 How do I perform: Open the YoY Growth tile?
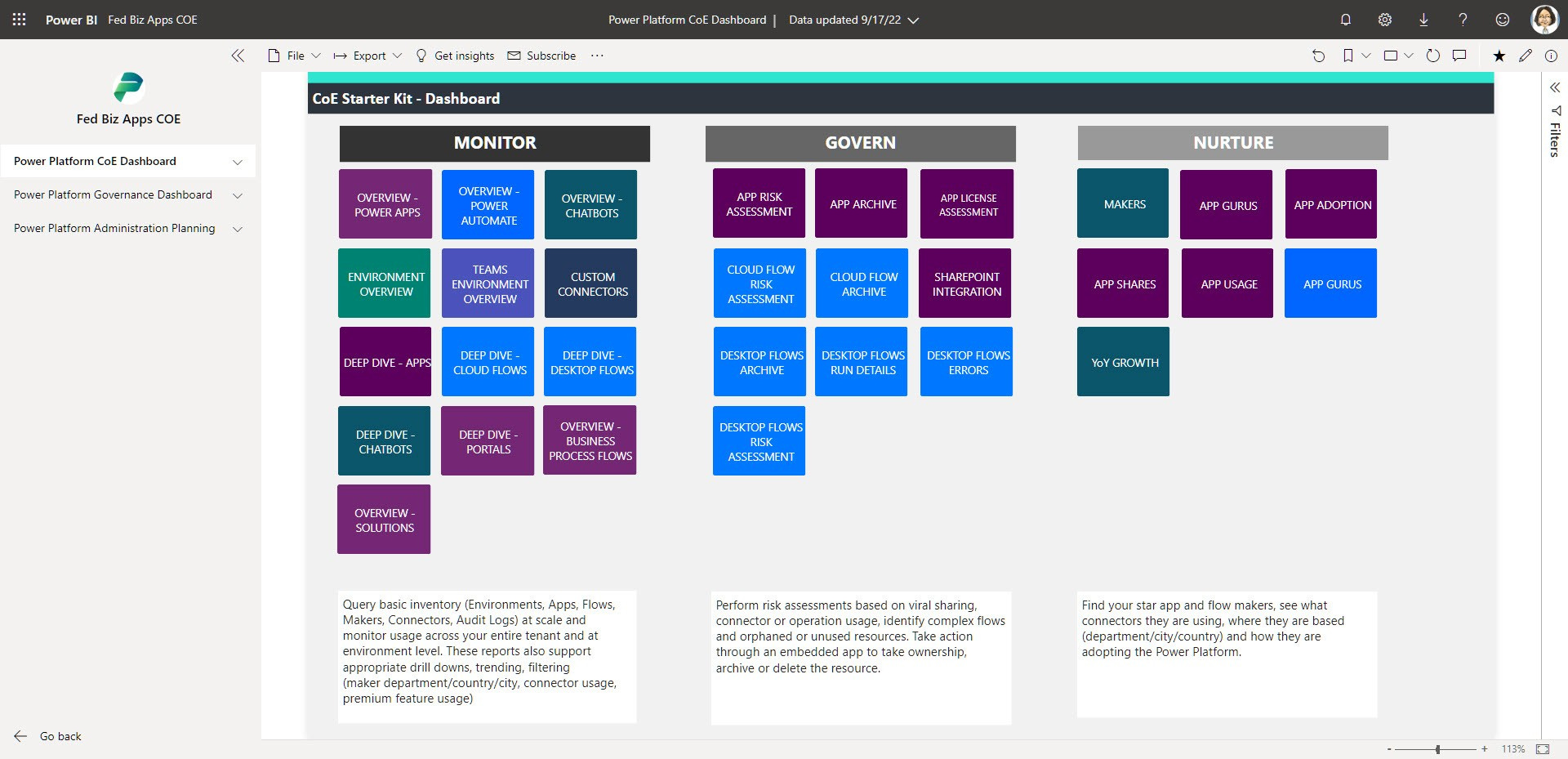1124,362
